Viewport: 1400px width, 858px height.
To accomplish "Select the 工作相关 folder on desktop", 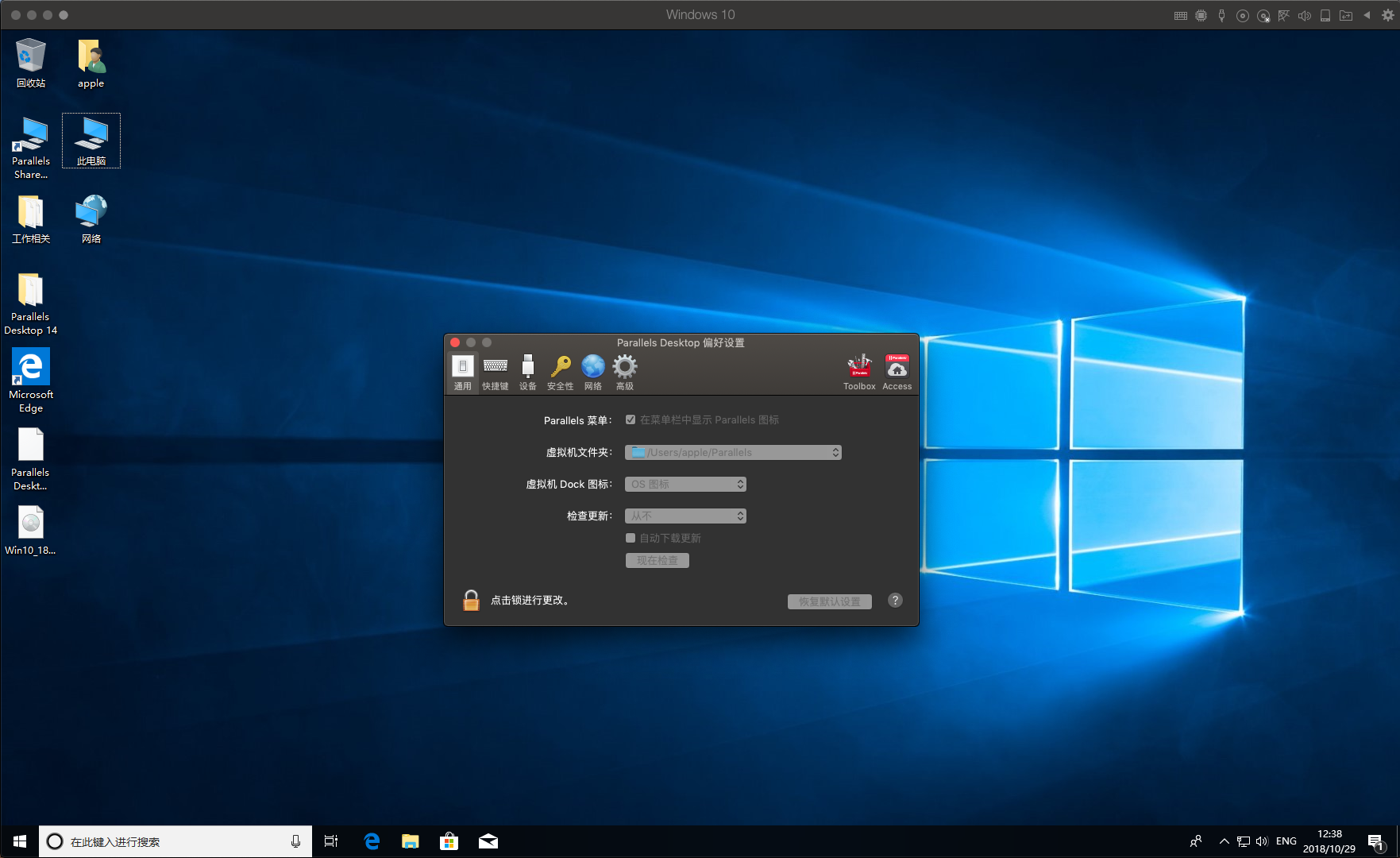I will (31, 218).
